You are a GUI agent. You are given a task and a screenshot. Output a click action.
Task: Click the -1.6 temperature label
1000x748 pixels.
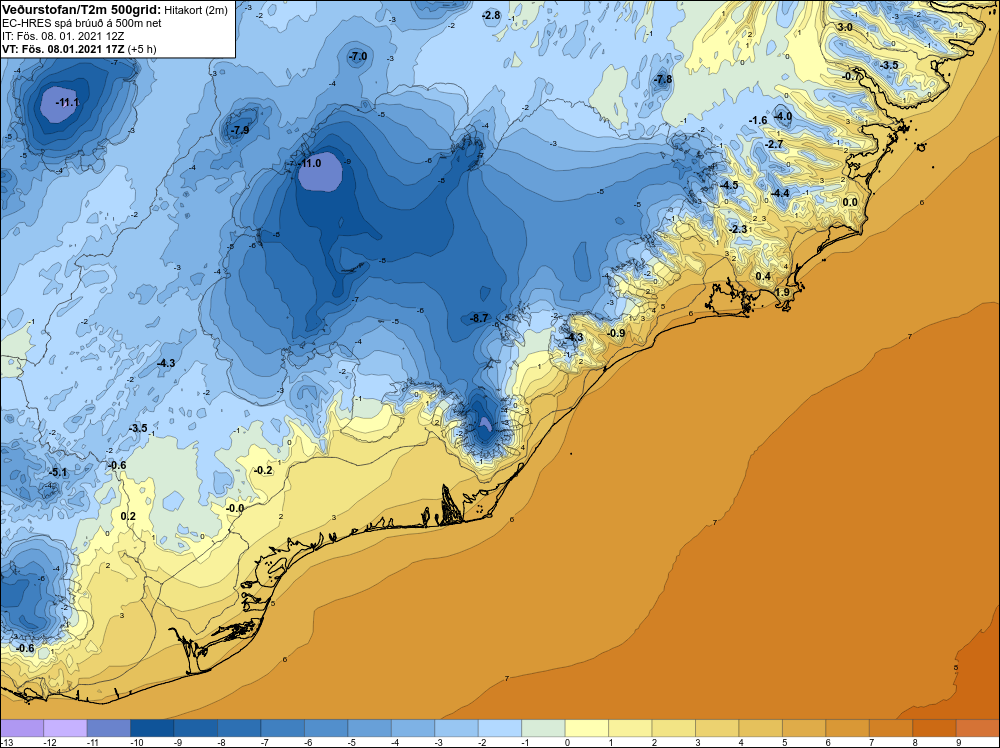point(758,120)
